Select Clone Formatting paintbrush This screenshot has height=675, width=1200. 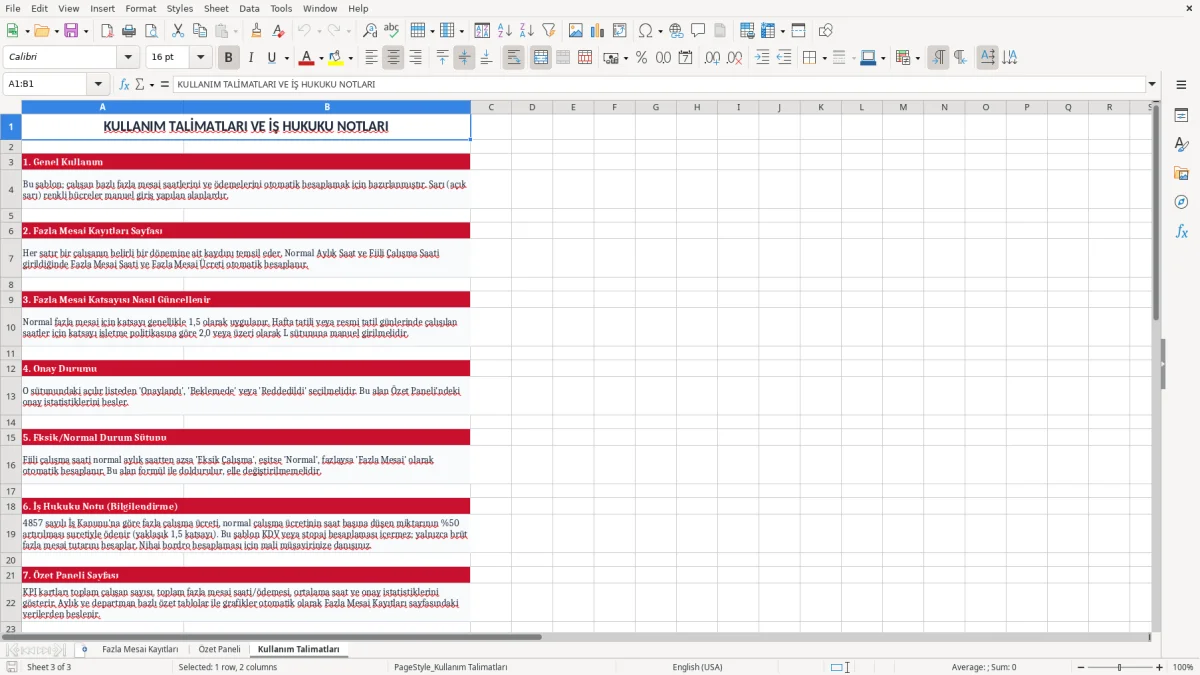[x=256, y=31]
